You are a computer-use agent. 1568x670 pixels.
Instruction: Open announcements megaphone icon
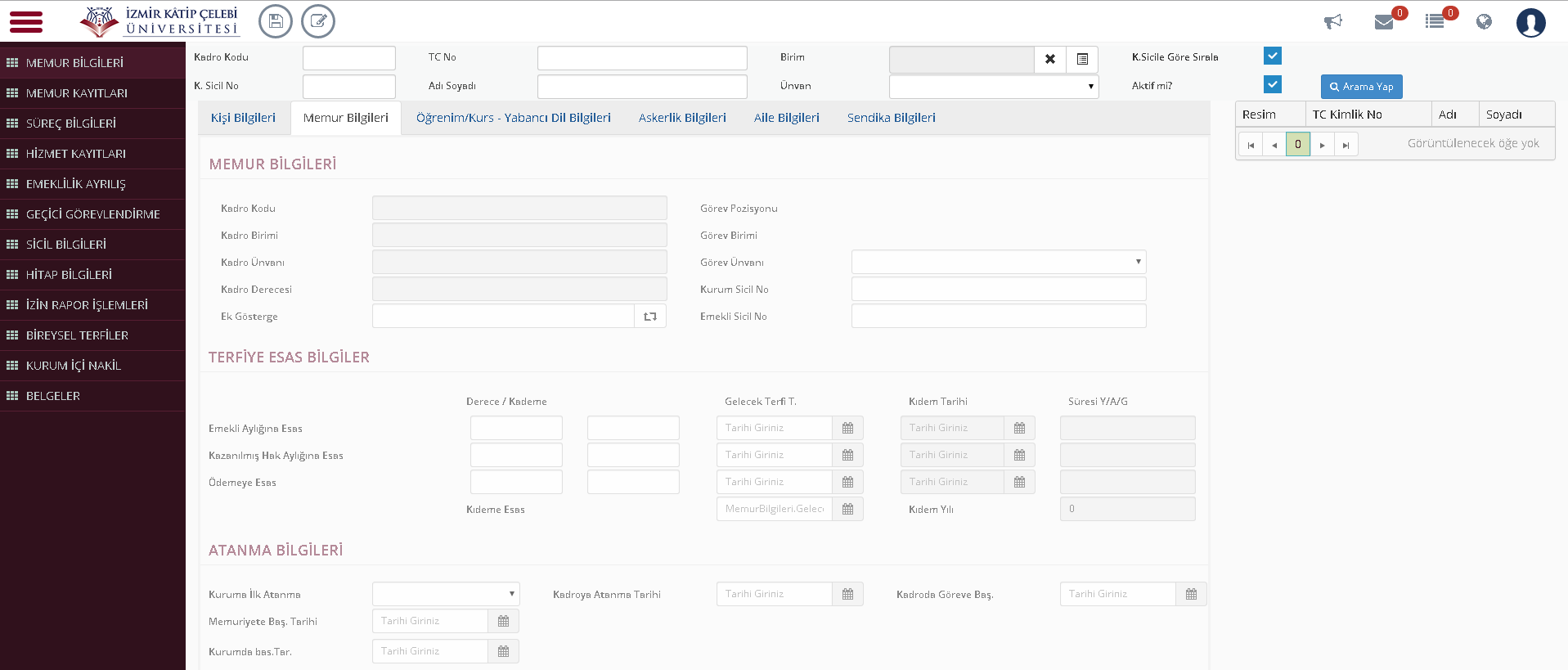(x=1333, y=21)
